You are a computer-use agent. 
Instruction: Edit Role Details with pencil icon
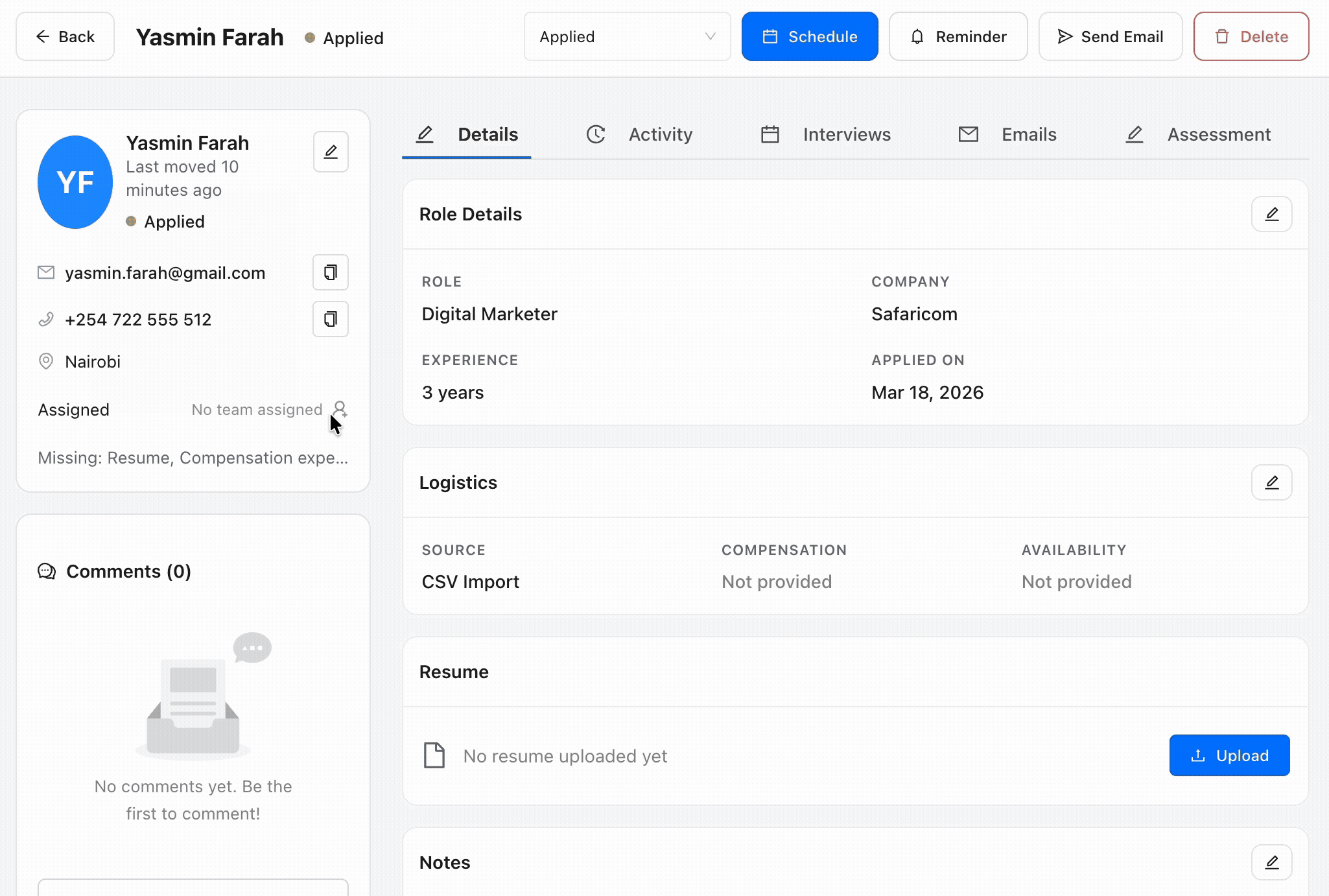click(1271, 214)
